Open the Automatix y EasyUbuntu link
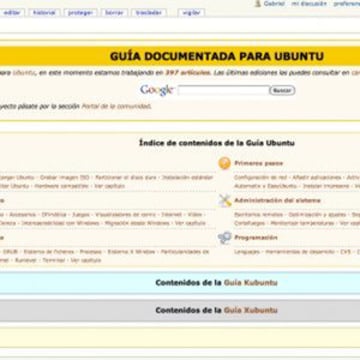Screen dimensions: 360x360 pos(265,186)
